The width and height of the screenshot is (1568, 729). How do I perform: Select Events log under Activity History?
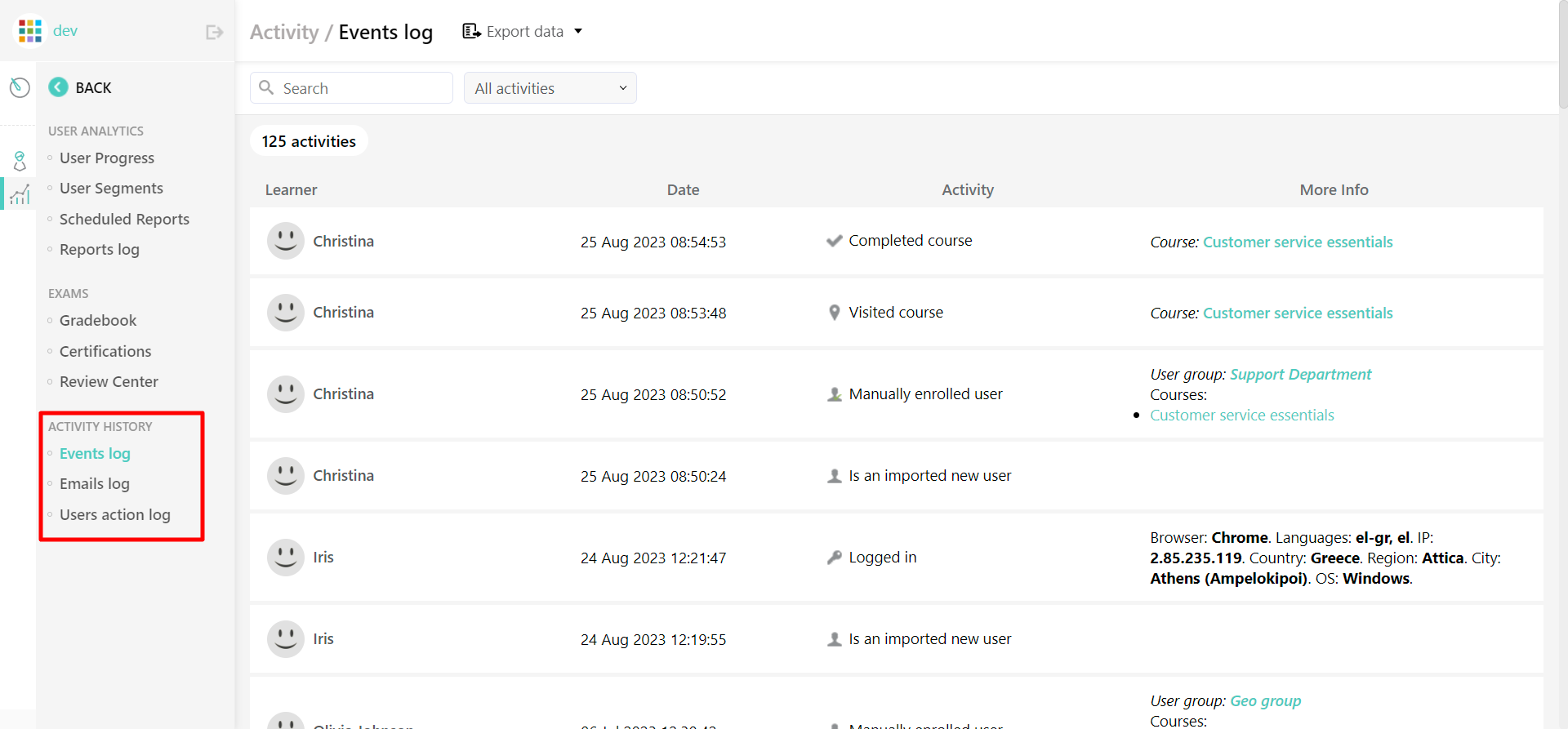95,453
